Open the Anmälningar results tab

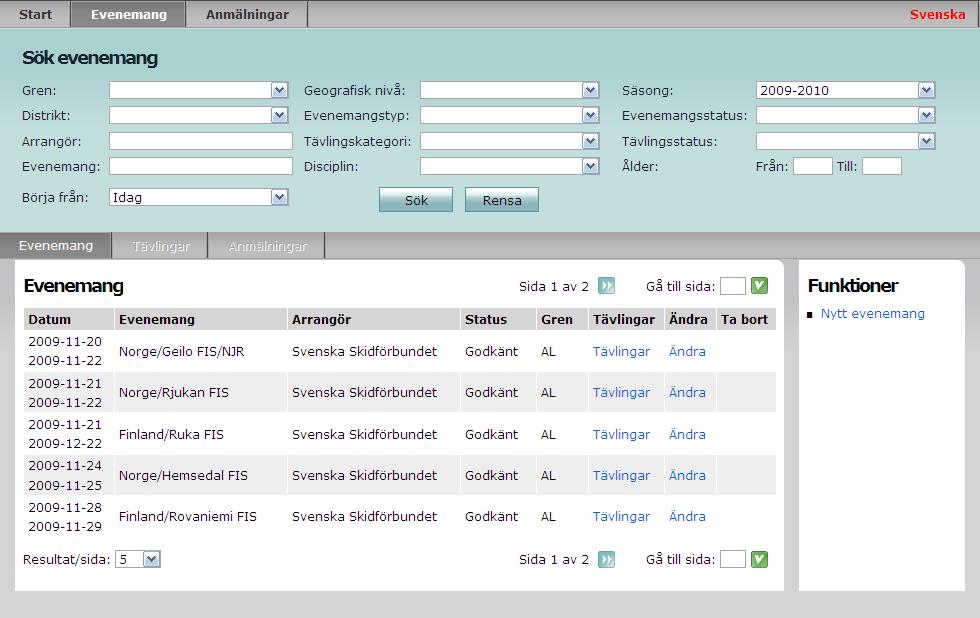tap(268, 246)
